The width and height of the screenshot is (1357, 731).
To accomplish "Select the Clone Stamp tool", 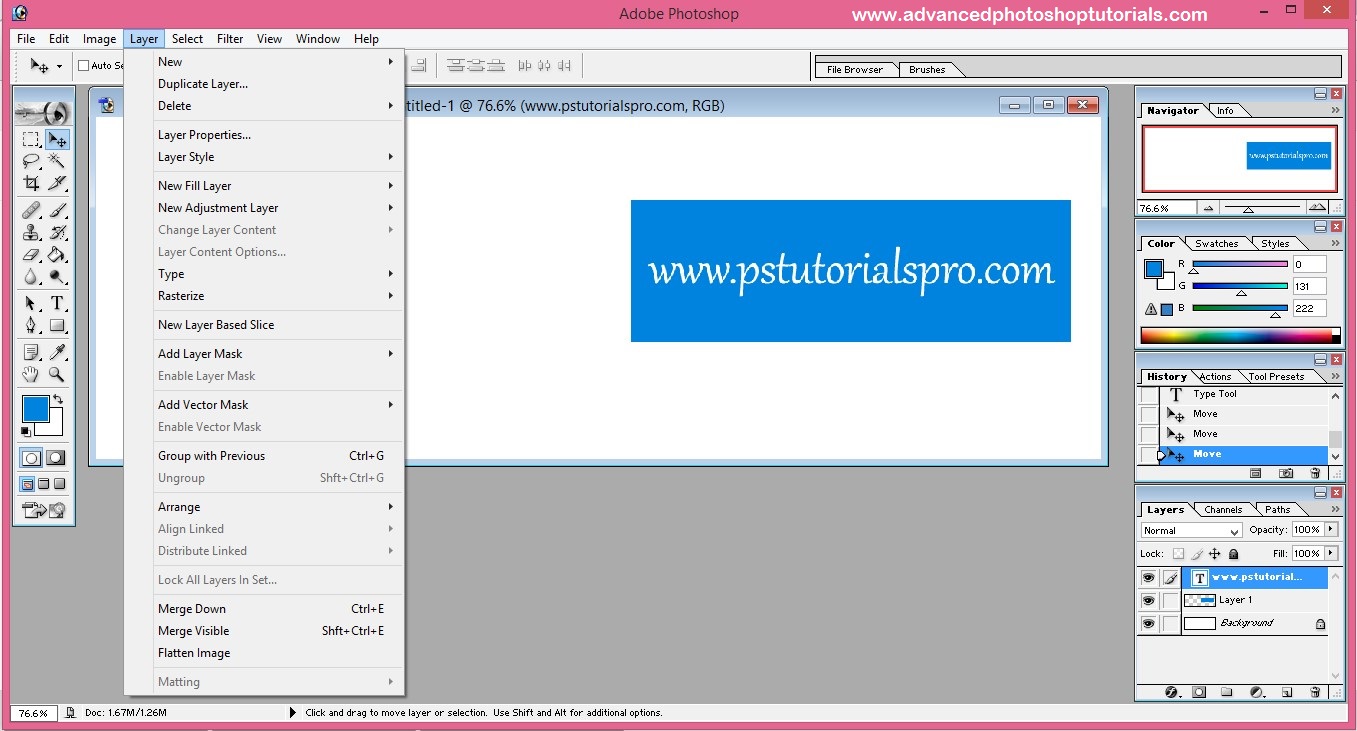I will click(31, 233).
